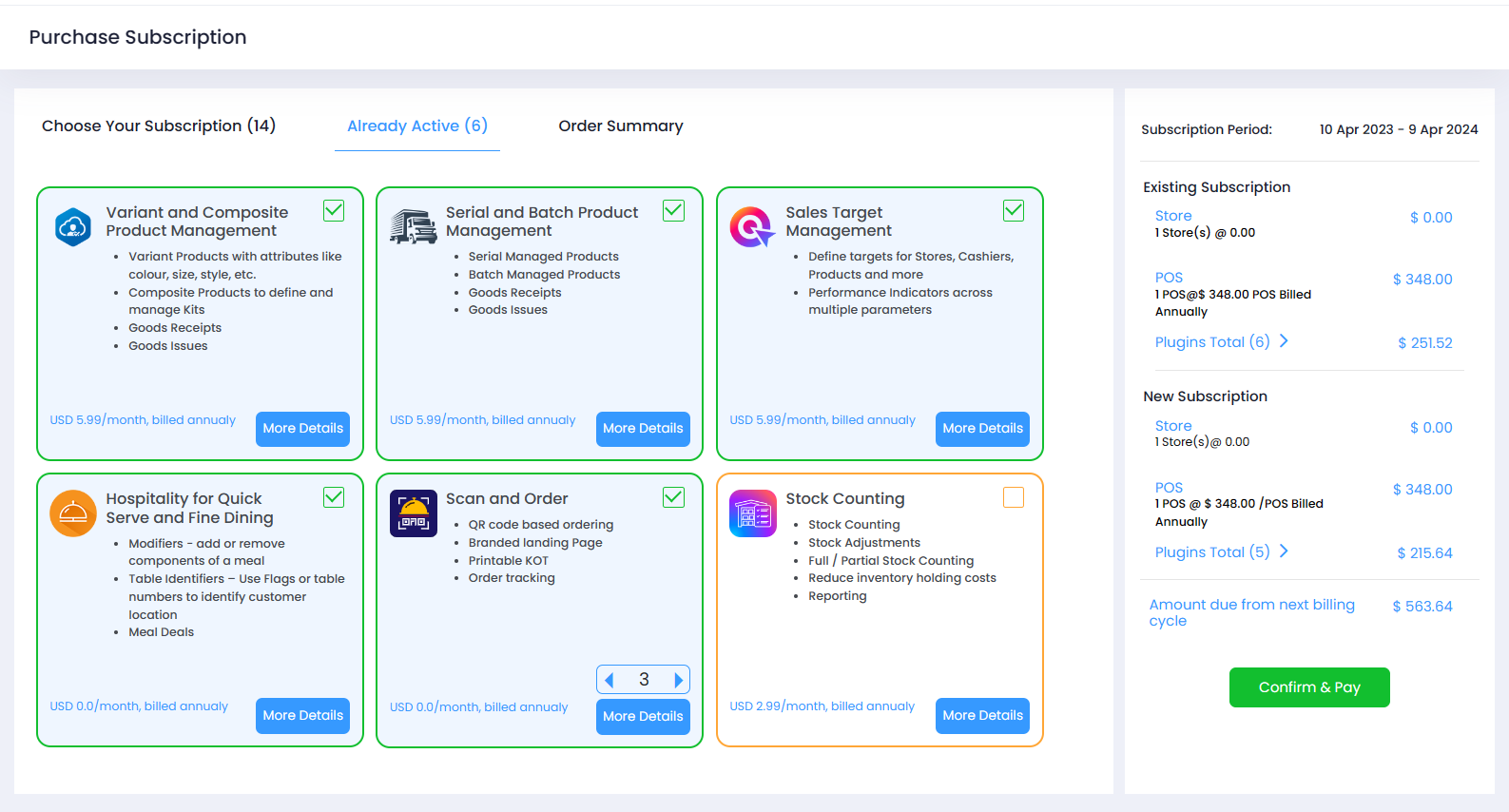Open the Order Summary tab
The image size is (1509, 812).
coord(620,126)
